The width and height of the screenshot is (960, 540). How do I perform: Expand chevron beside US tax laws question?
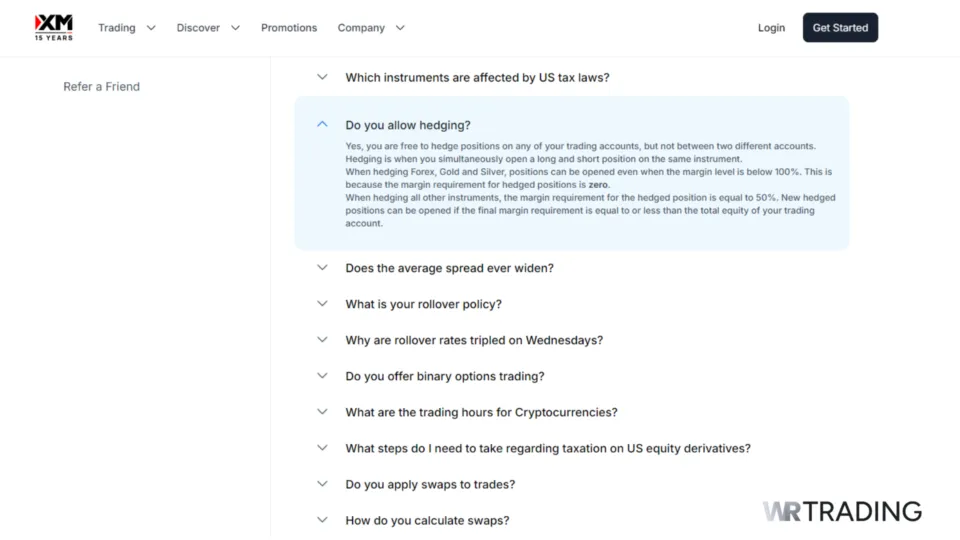coord(322,77)
